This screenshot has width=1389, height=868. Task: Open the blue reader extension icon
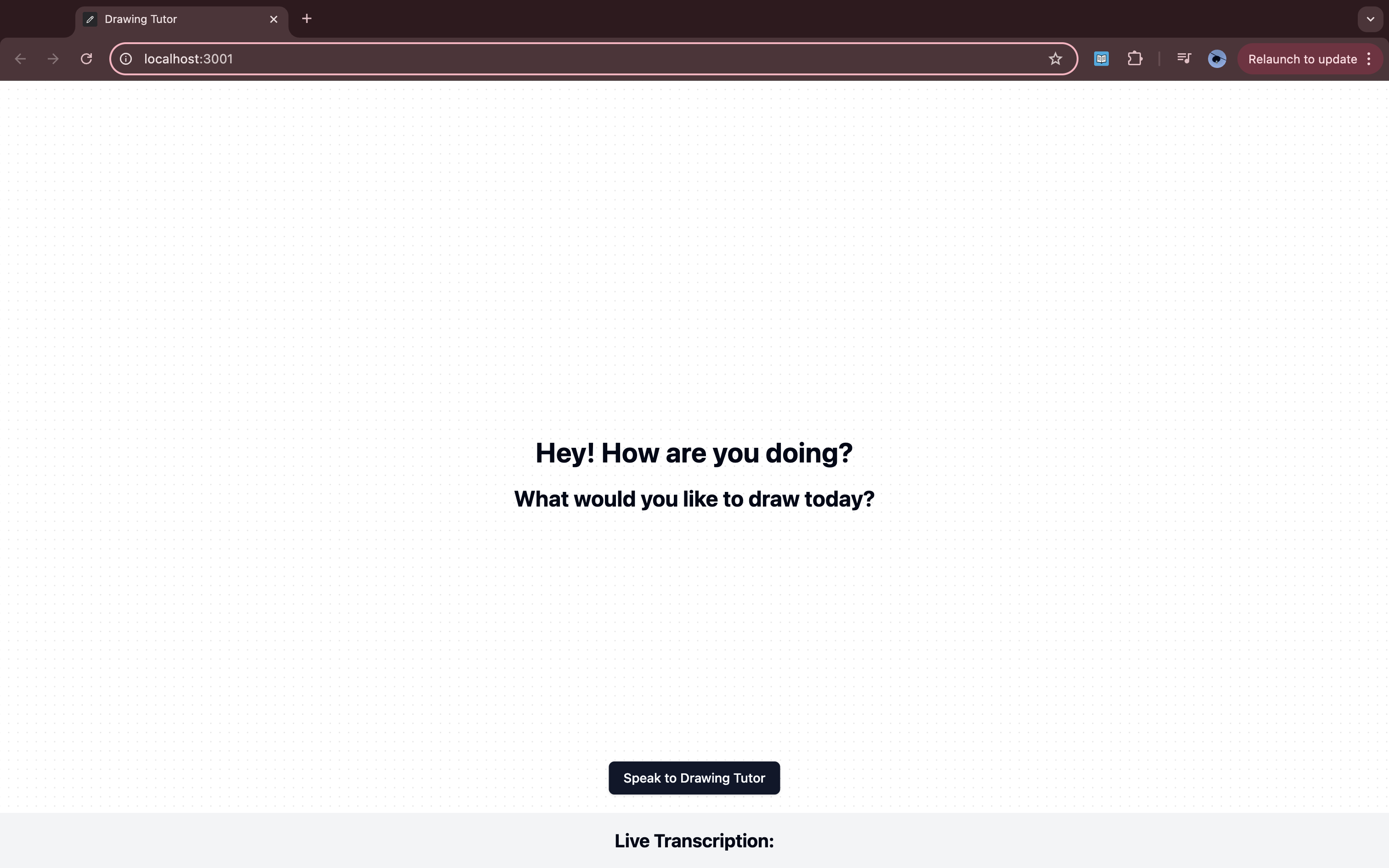[x=1101, y=59]
